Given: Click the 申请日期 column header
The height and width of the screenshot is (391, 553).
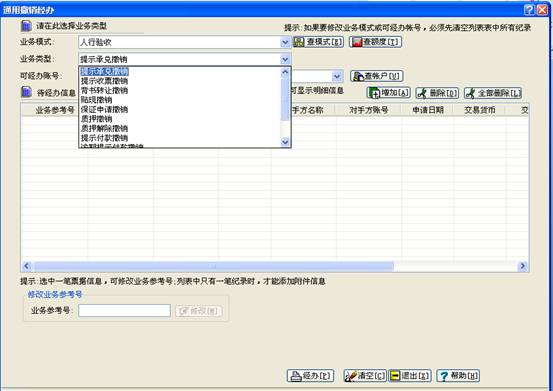Looking at the screenshot, I should (428, 110).
